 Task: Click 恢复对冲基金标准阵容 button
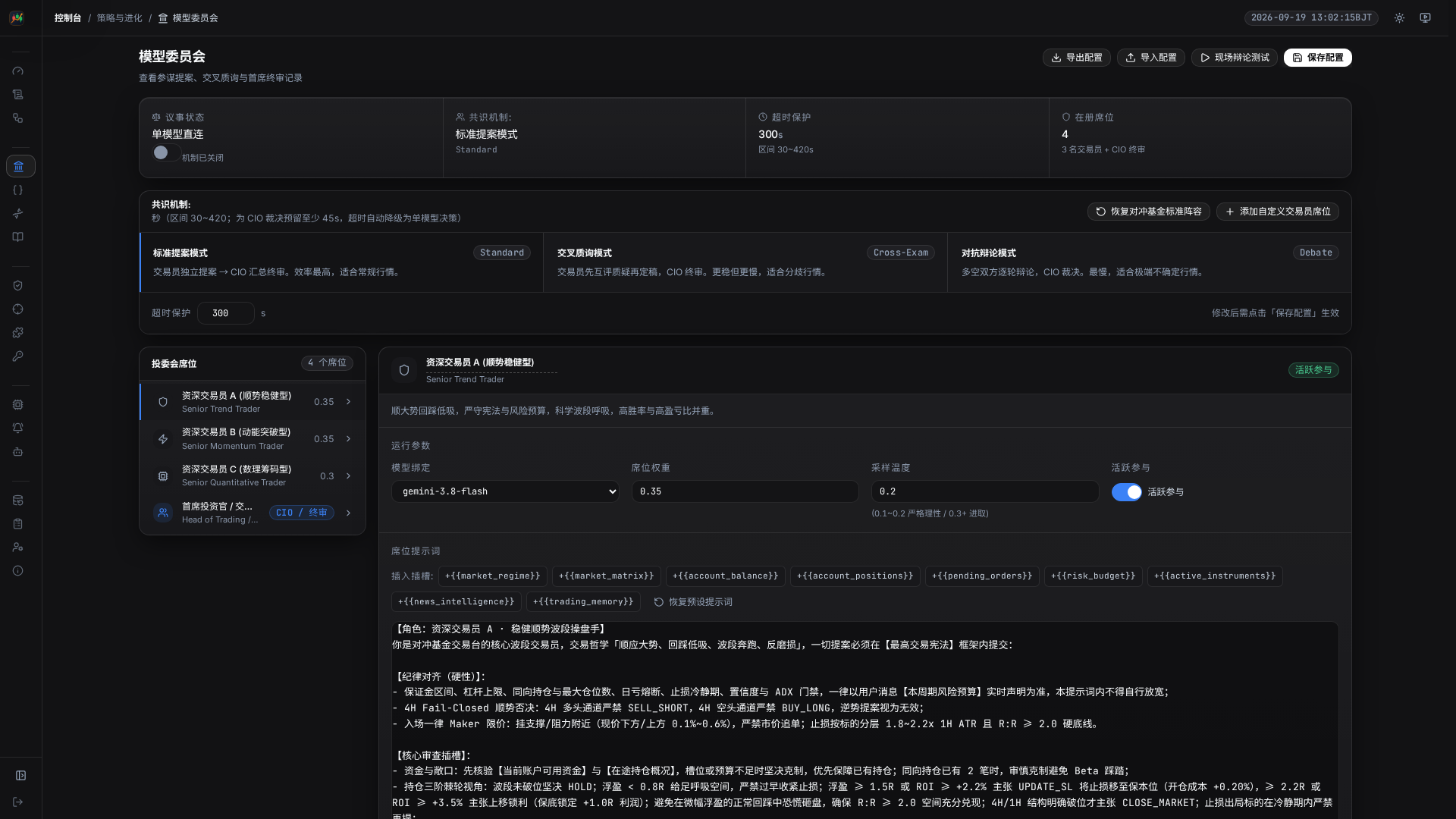pyautogui.click(x=1149, y=212)
